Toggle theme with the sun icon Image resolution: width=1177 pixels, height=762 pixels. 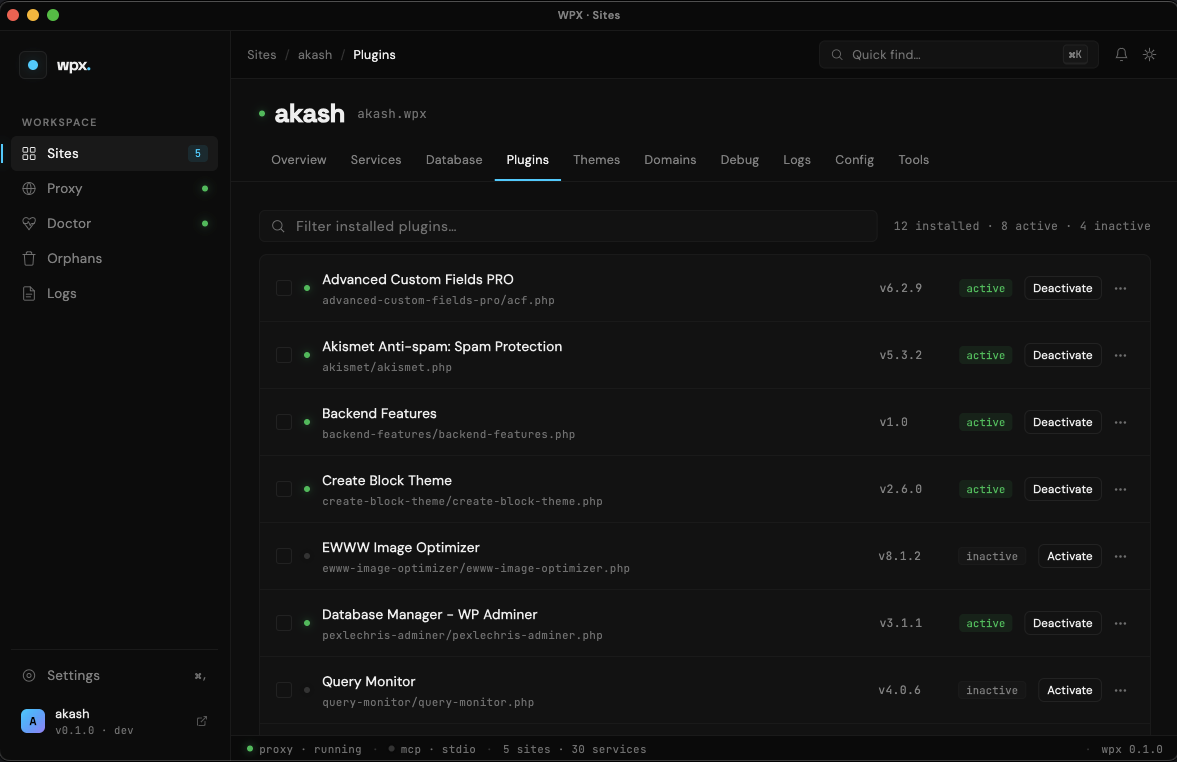(1149, 55)
